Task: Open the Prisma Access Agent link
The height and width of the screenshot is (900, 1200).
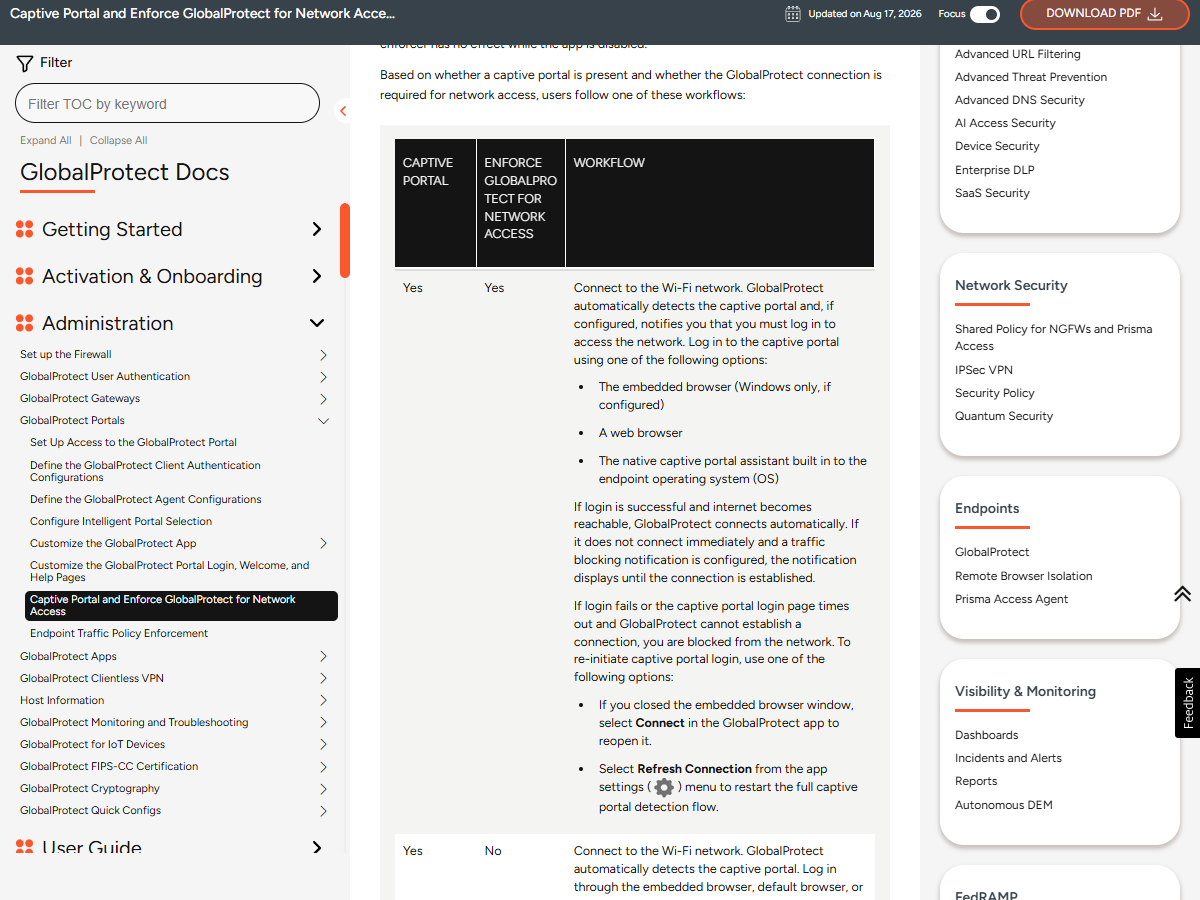Action: 1012,599
